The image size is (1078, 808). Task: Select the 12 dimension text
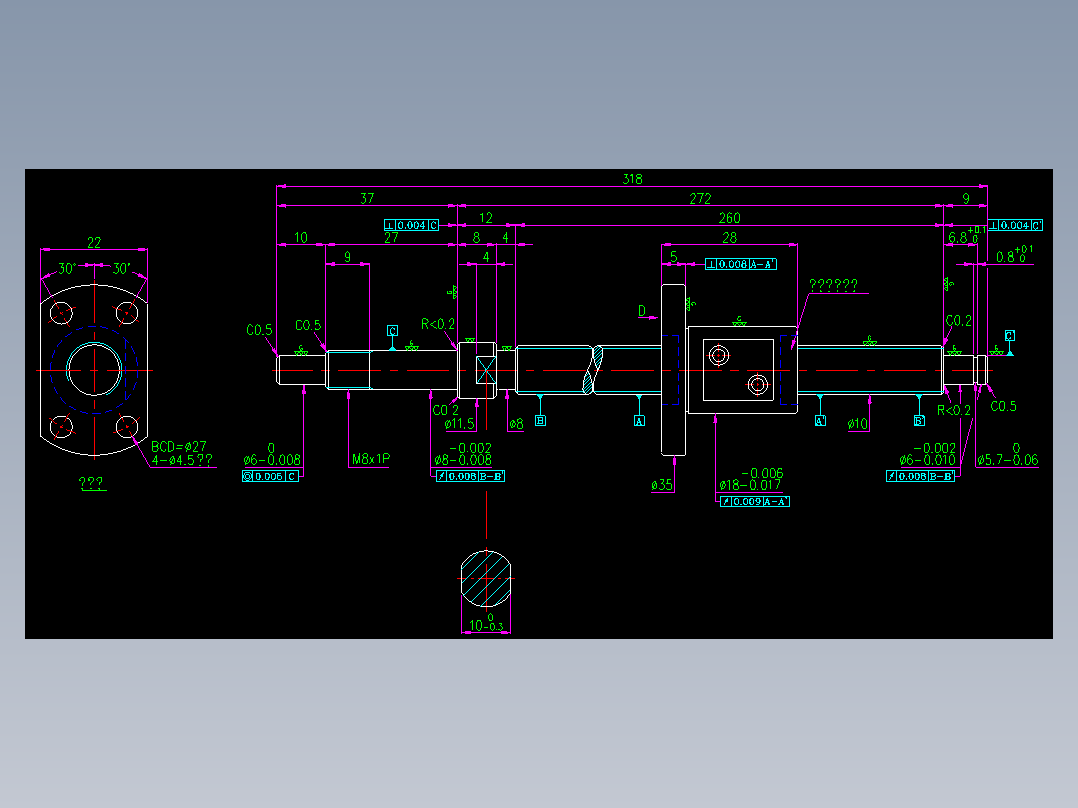coord(485,217)
